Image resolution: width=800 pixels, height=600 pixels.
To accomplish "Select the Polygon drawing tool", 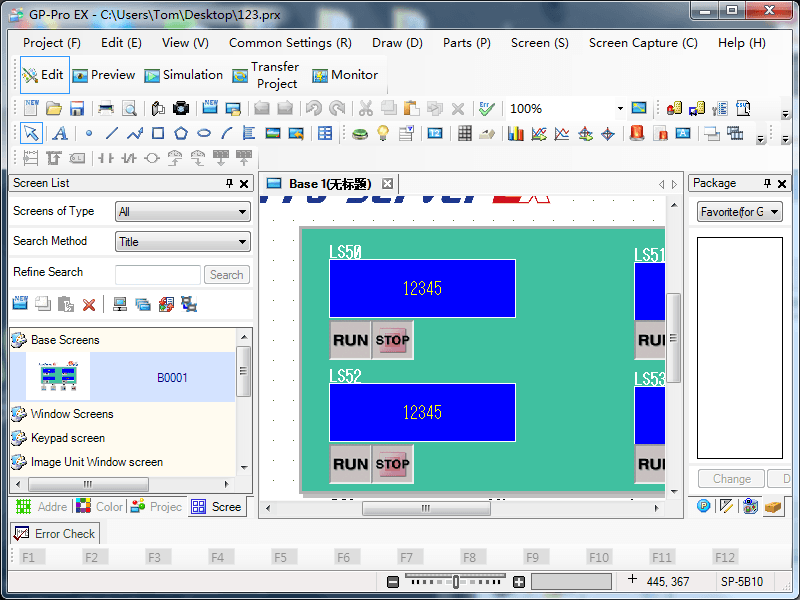I will coord(181,134).
